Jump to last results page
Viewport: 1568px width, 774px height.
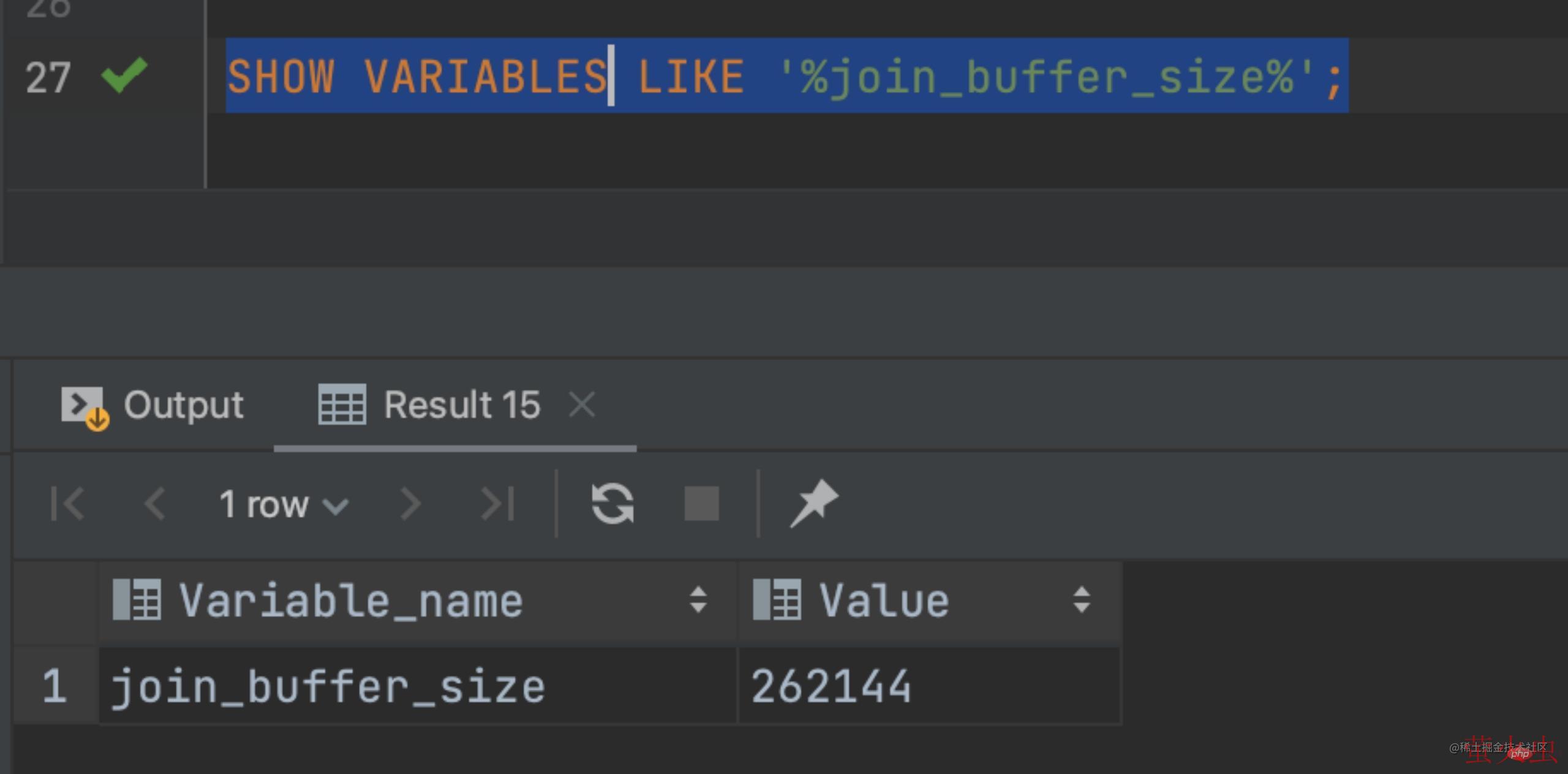[x=497, y=504]
